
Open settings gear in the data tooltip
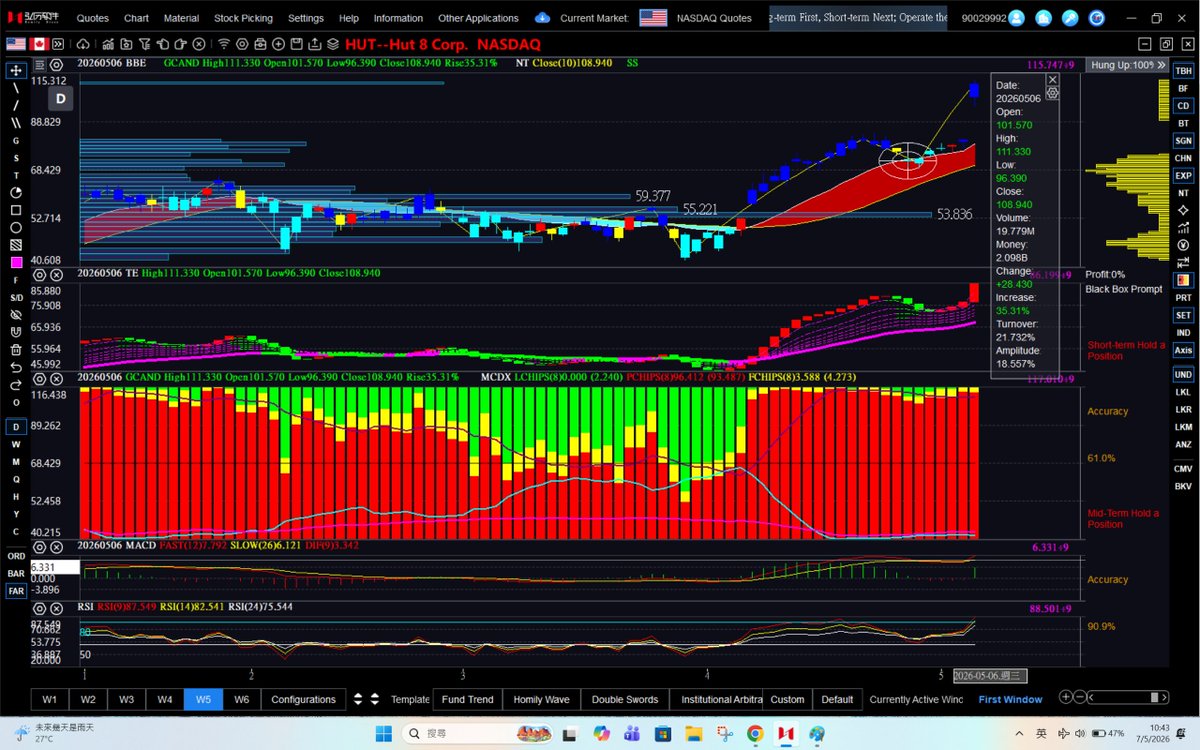(x=1052, y=92)
